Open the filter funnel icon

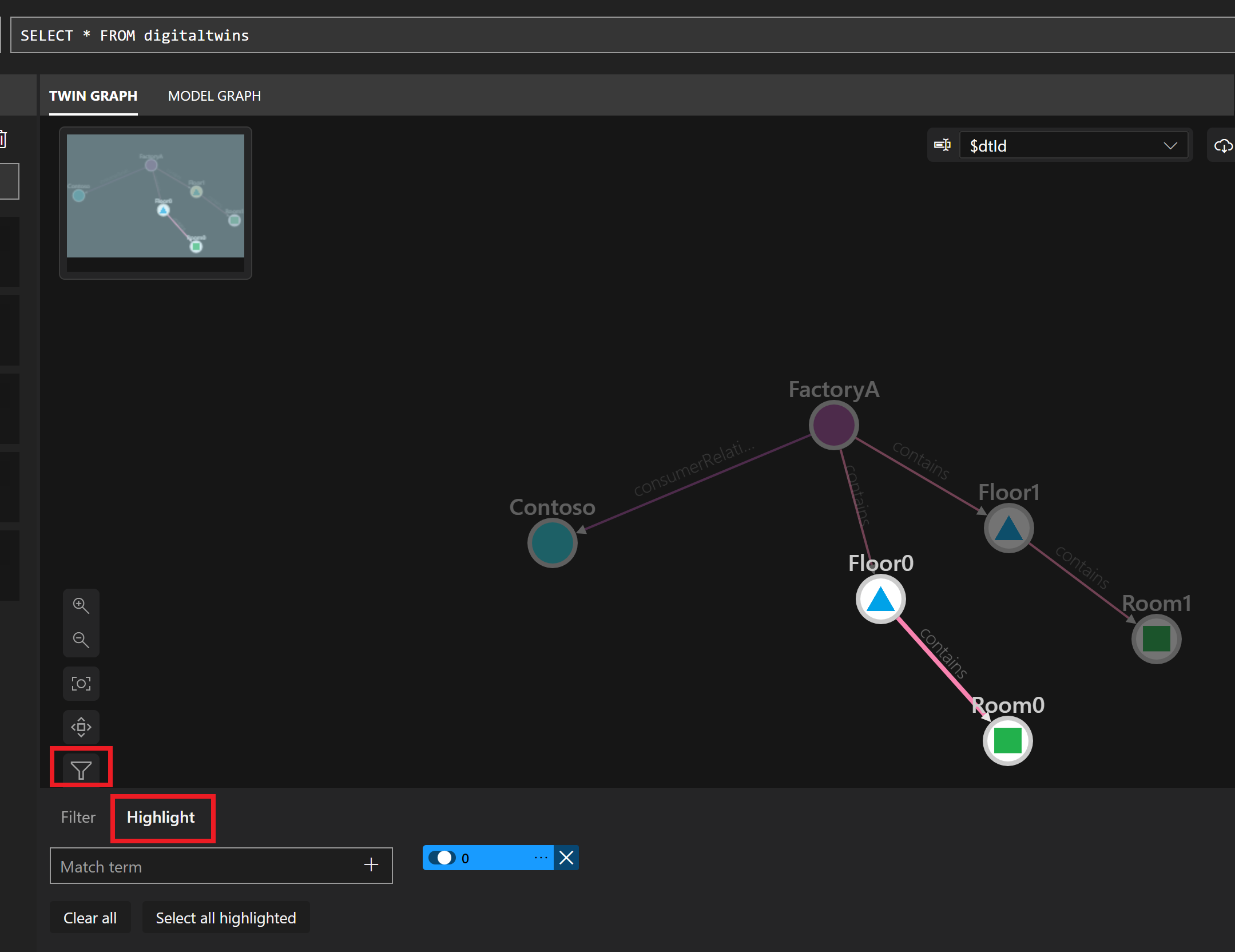(x=81, y=769)
